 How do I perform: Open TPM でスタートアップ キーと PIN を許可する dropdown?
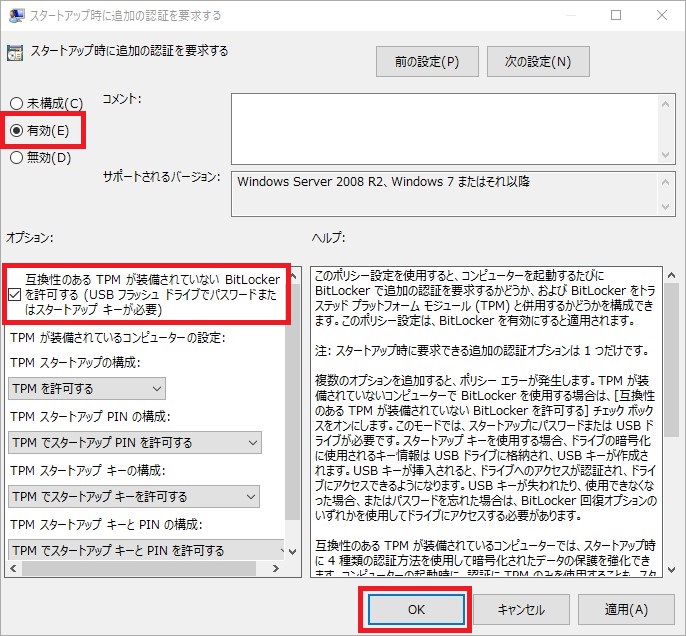coord(146,549)
